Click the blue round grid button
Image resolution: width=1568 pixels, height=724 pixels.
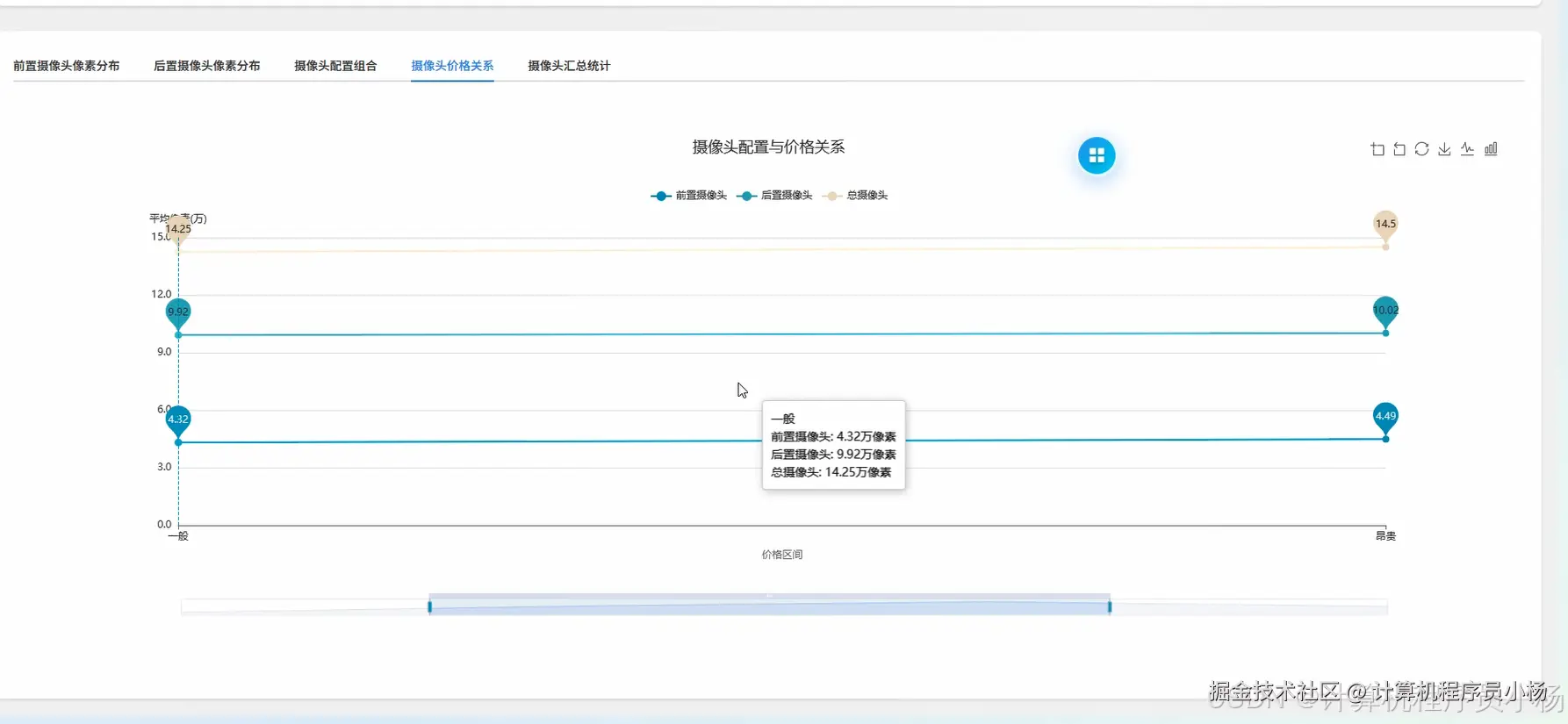click(1097, 155)
